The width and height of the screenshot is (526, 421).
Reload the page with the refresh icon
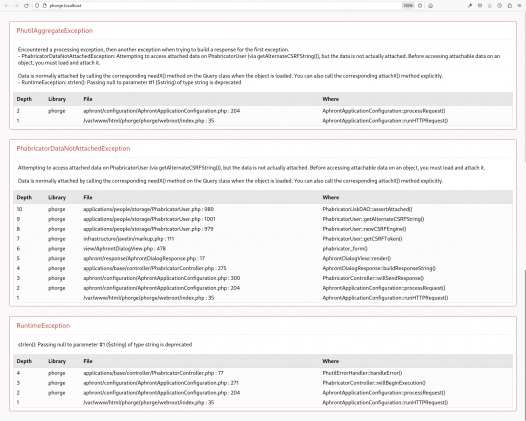(x=26, y=6)
